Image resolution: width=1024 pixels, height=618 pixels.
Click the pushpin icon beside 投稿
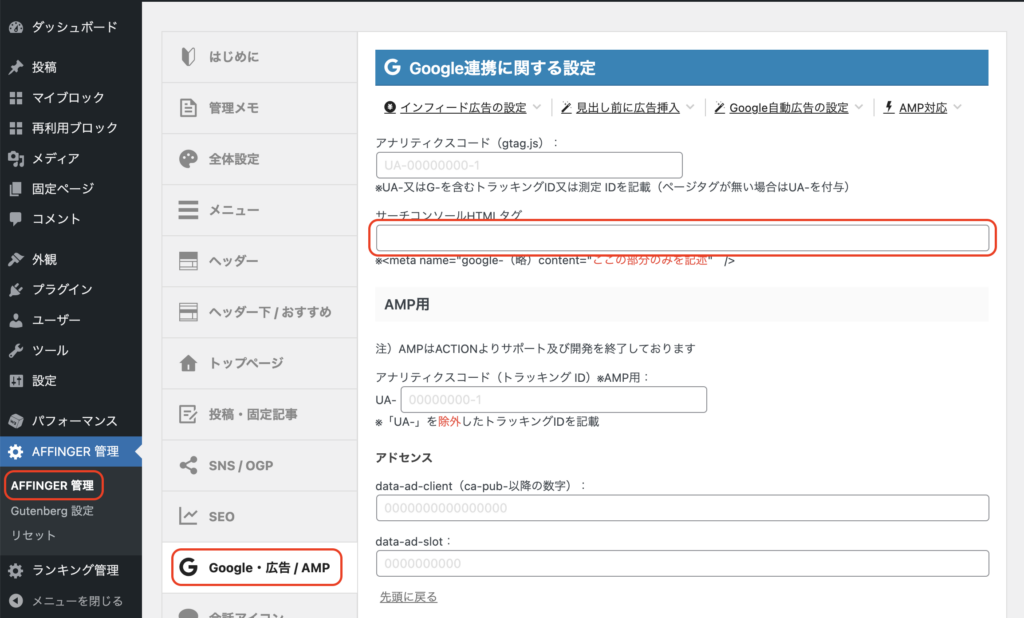coord(16,67)
